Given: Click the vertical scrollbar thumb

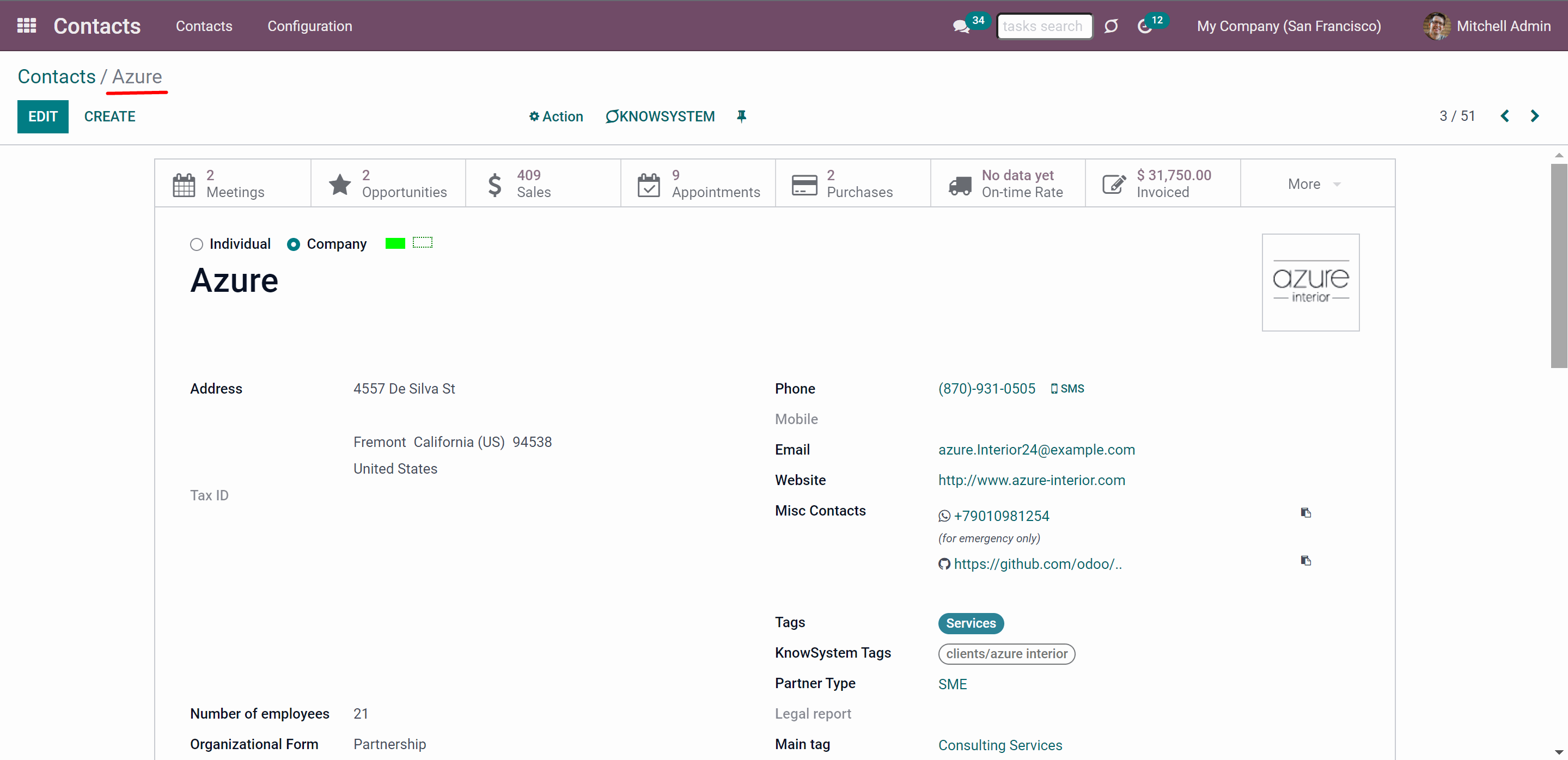Looking at the screenshot, I should [1559, 265].
